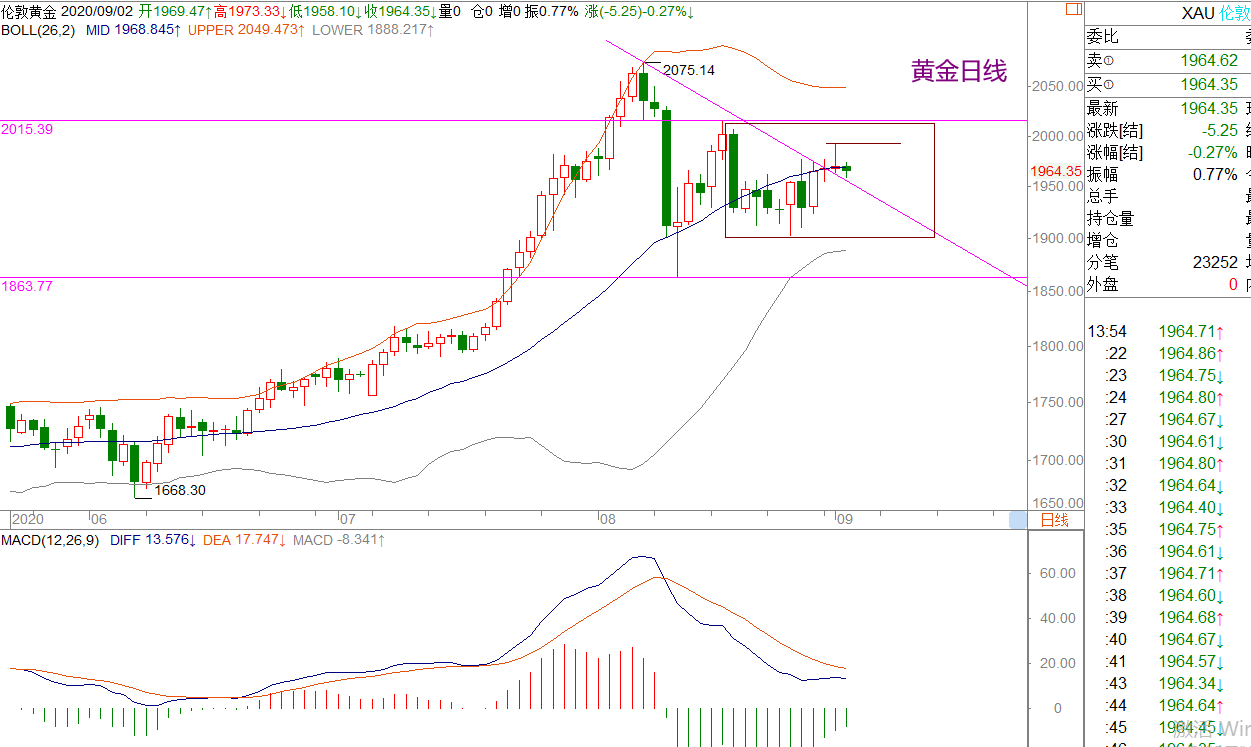The image size is (1251, 747).
Task: Click the 2075.14 peak price label
Action: click(x=689, y=70)
